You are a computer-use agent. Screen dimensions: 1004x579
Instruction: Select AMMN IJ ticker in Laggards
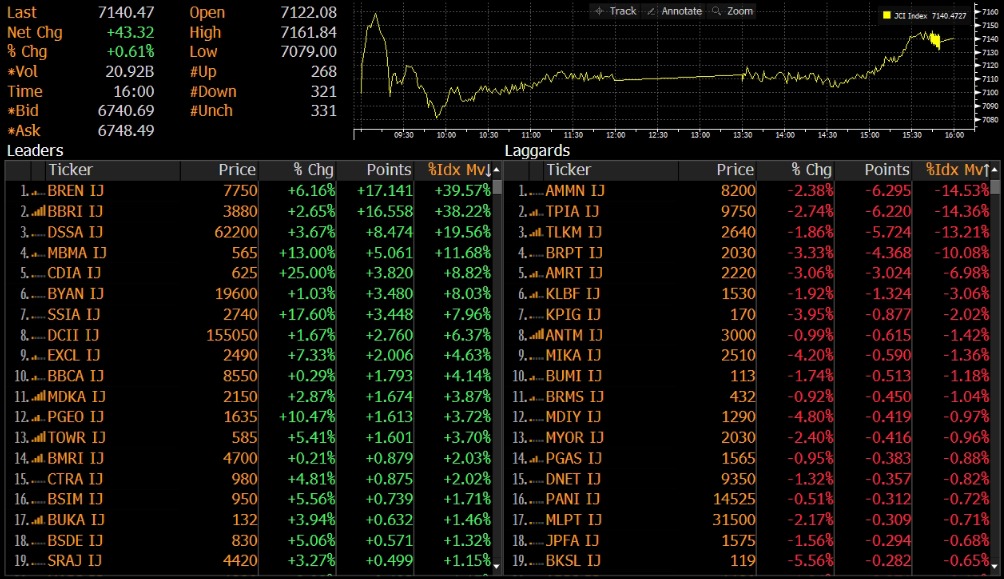(x=574, y=191)
